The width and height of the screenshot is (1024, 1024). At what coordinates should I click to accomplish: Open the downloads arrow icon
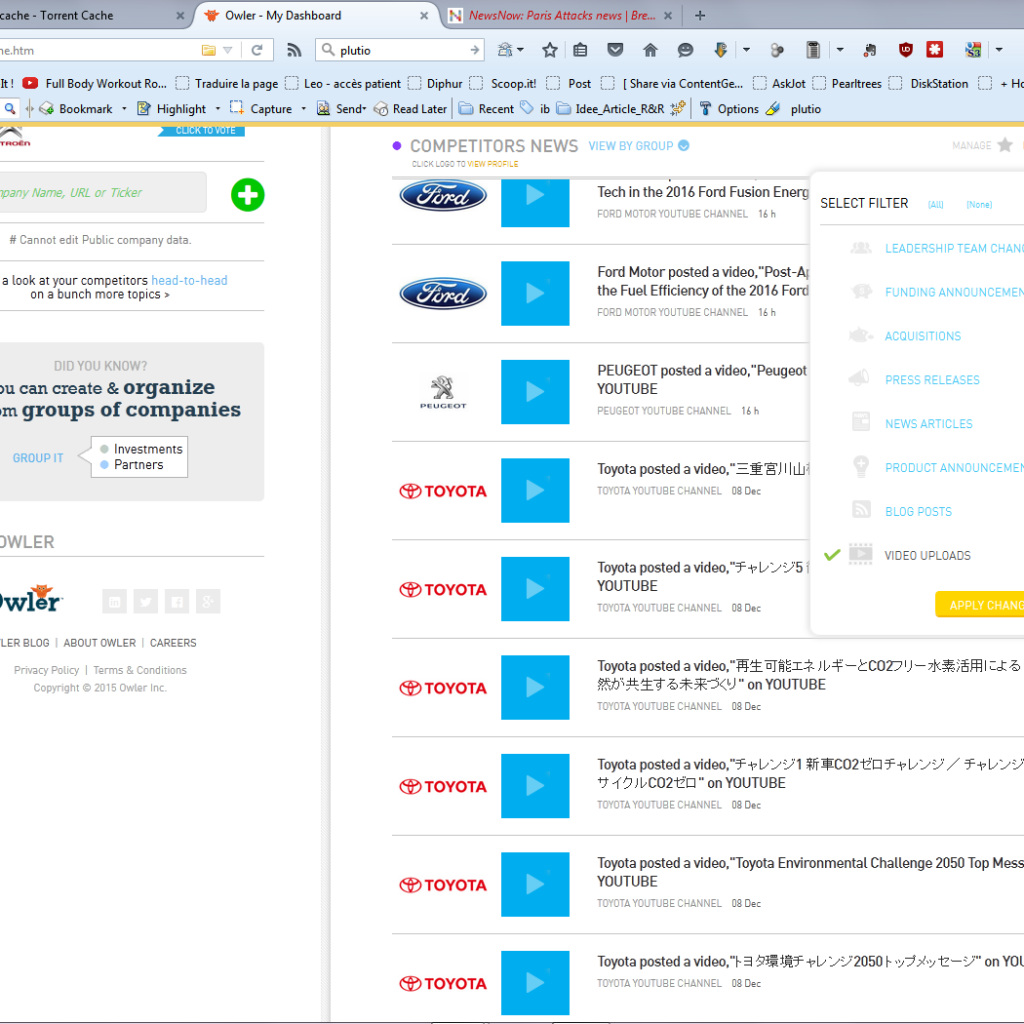click(x=720, y=50)
